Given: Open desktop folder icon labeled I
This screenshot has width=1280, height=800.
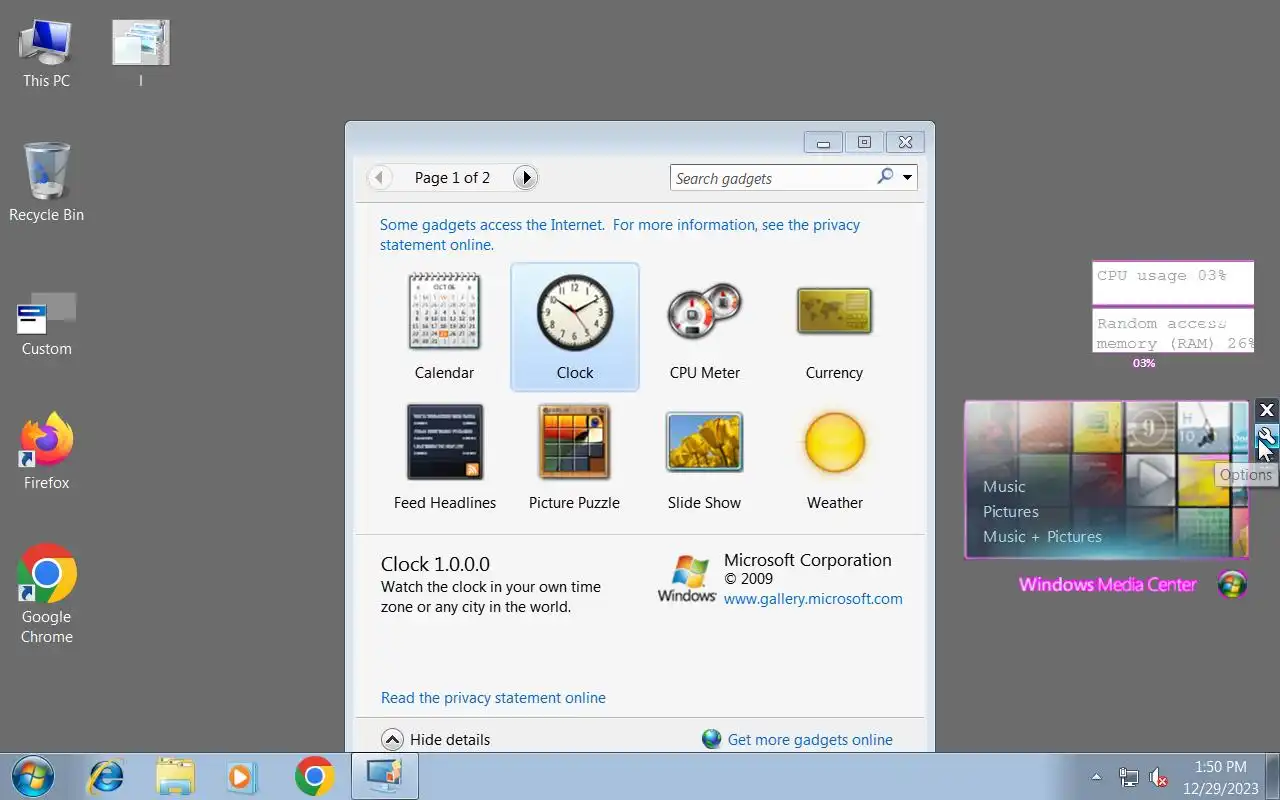Looking at the screenshot, I should click(x=141, y=54).
